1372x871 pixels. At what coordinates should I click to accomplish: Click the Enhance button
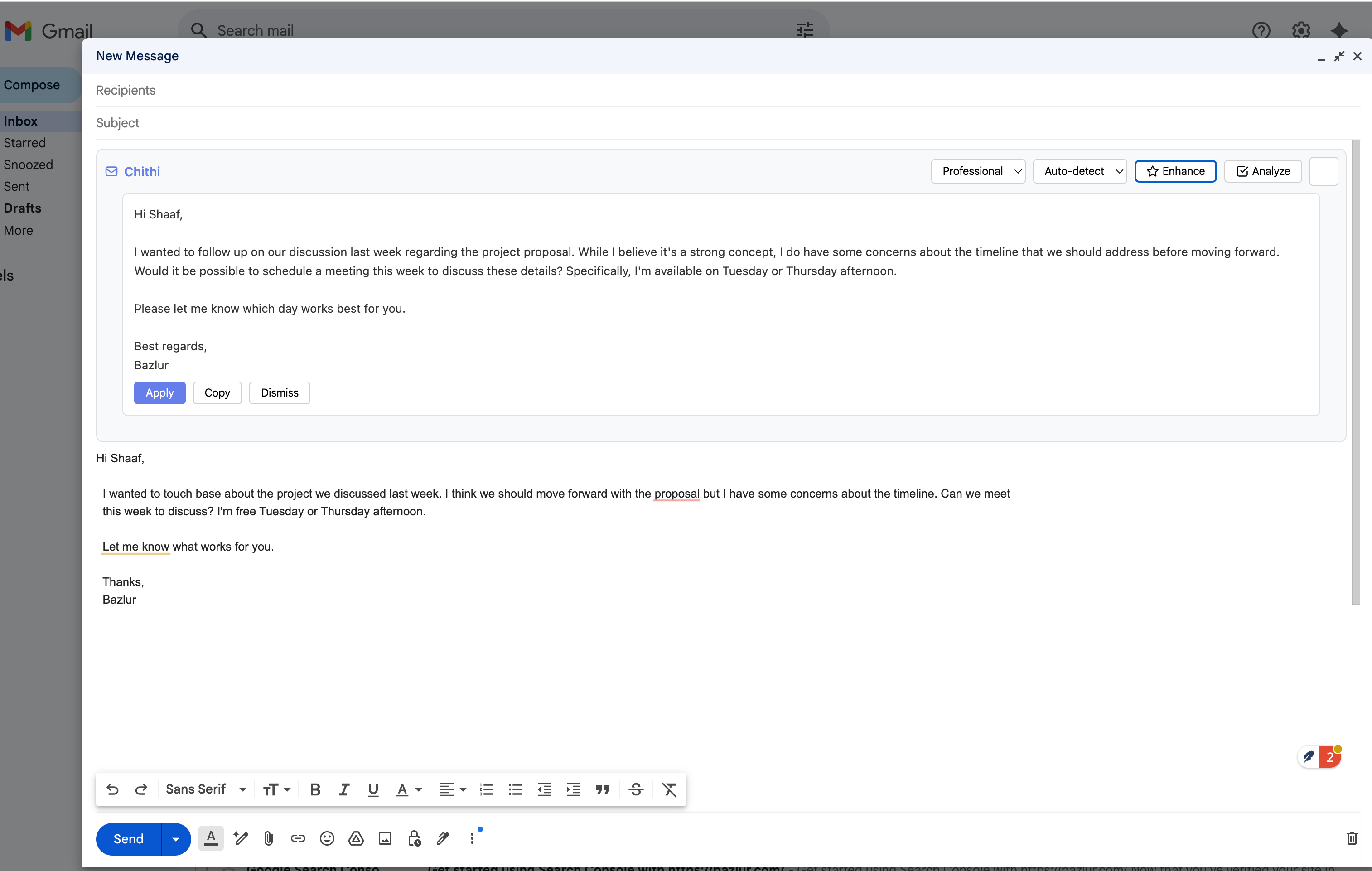point(1175,171)
